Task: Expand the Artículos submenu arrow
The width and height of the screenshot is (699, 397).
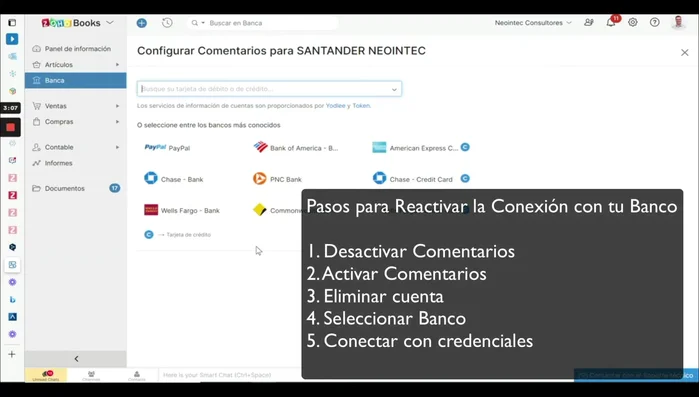Action: tap(117, 65)
